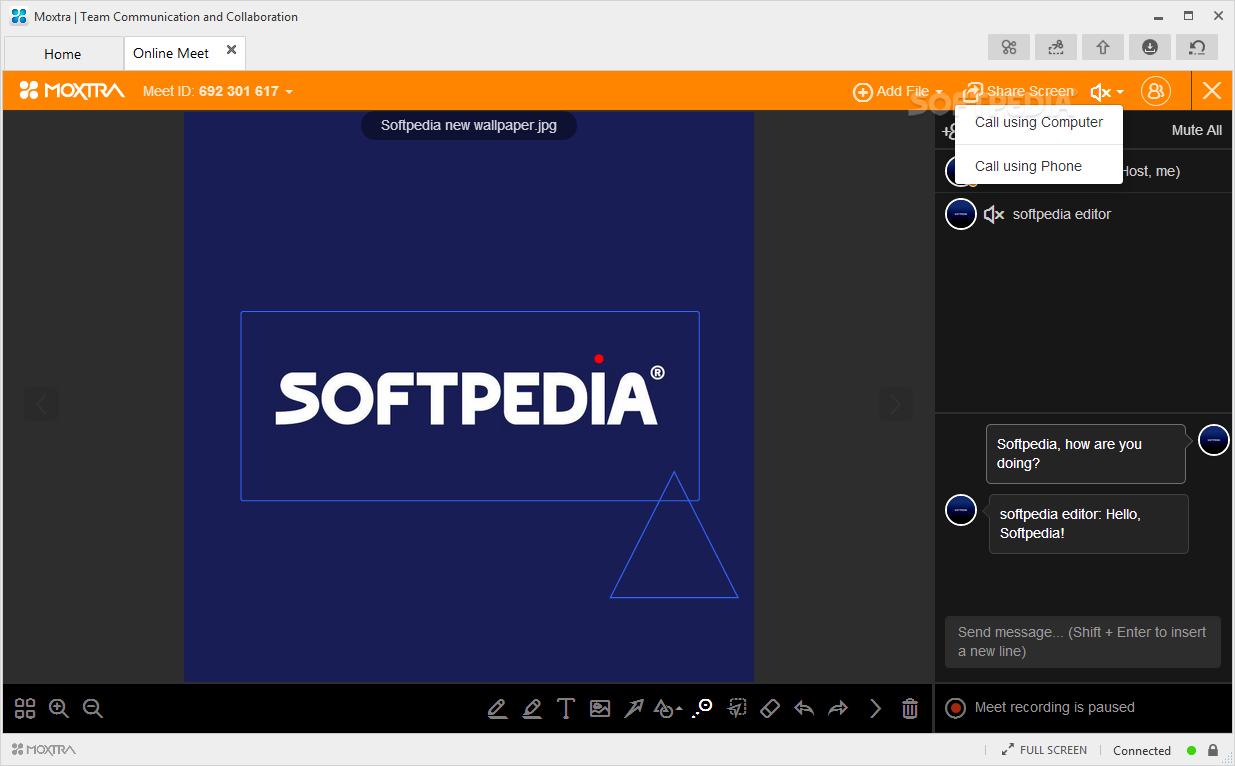Toggle the meet recording button
The width and height of the screenshot is (1235, 766).
[956, 708]
